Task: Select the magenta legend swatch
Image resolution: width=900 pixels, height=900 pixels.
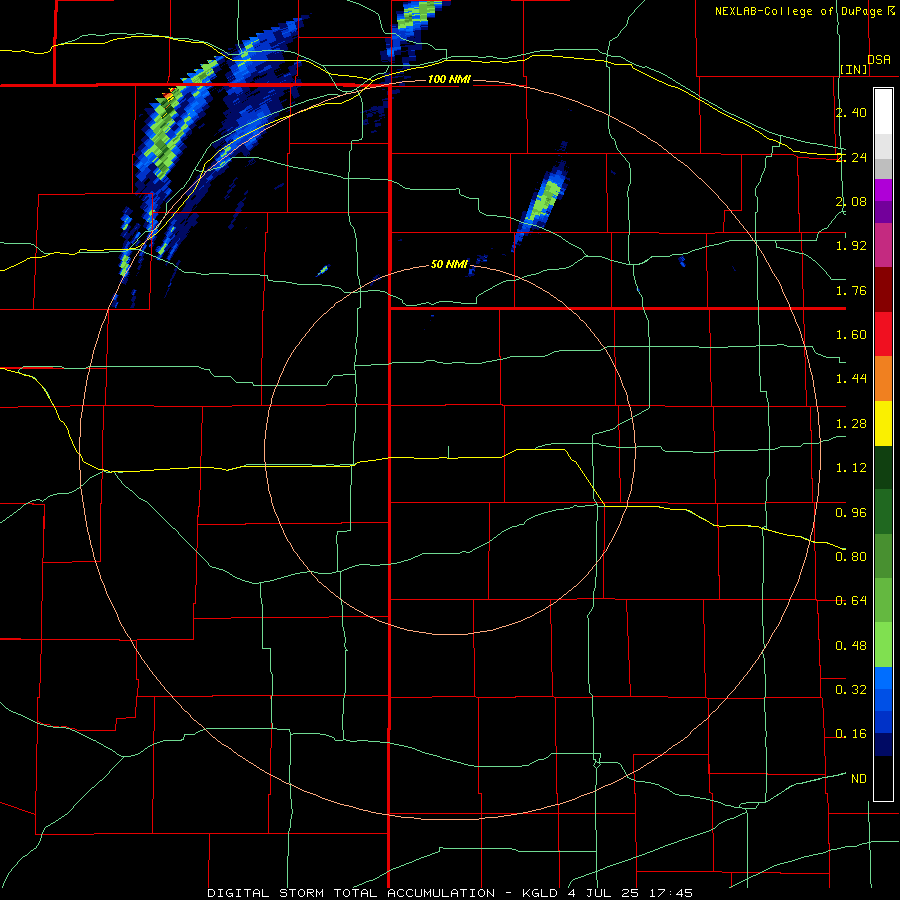Action: 883,190
